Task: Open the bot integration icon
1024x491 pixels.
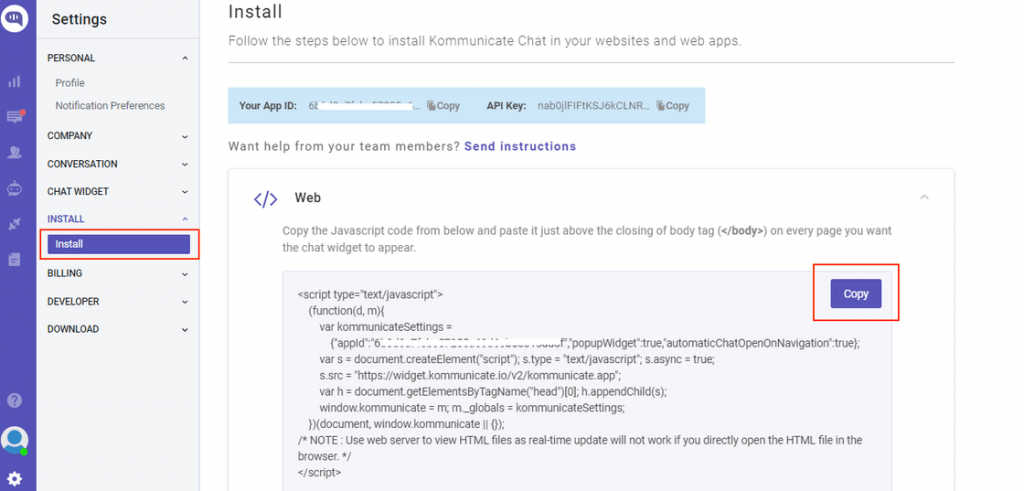Action: pyautogui.click(x=14, y=189)
